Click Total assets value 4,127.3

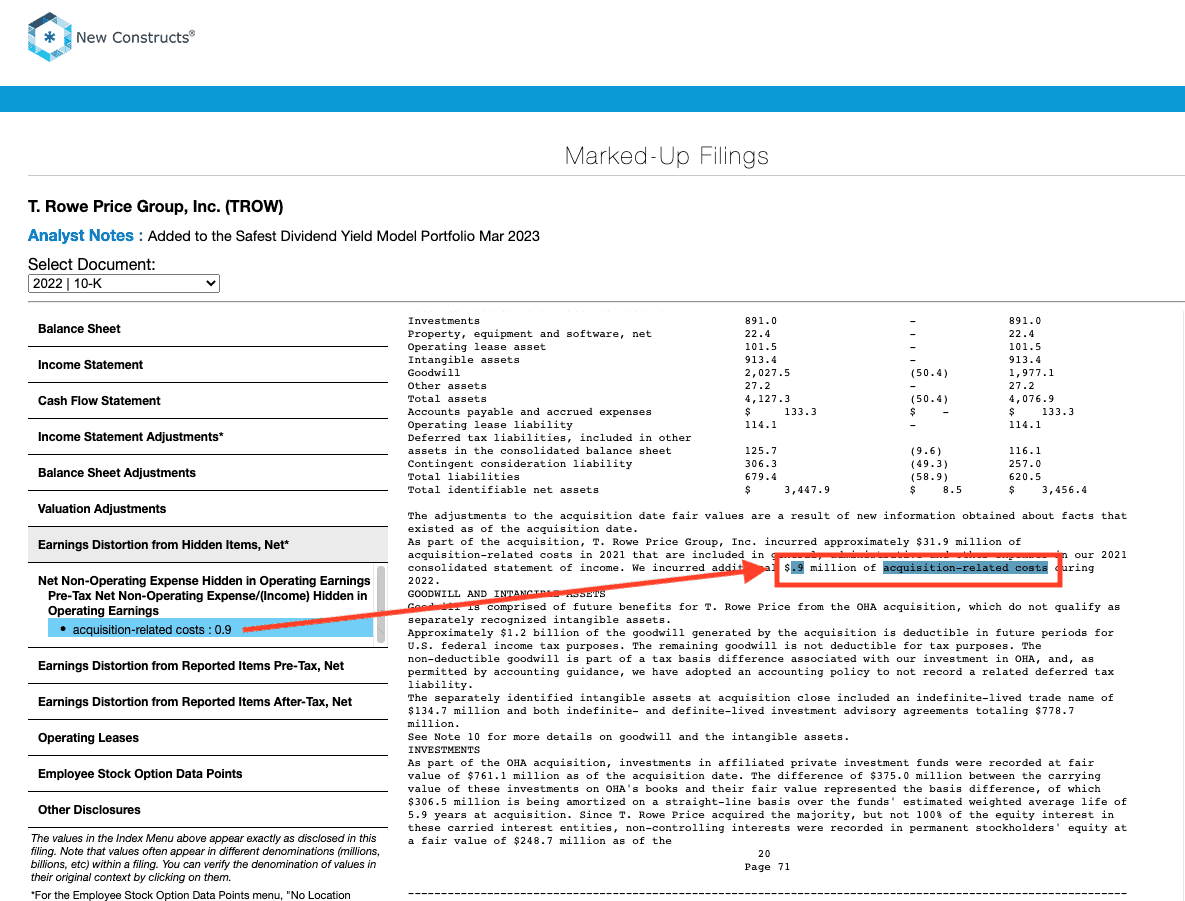[767, 399]
